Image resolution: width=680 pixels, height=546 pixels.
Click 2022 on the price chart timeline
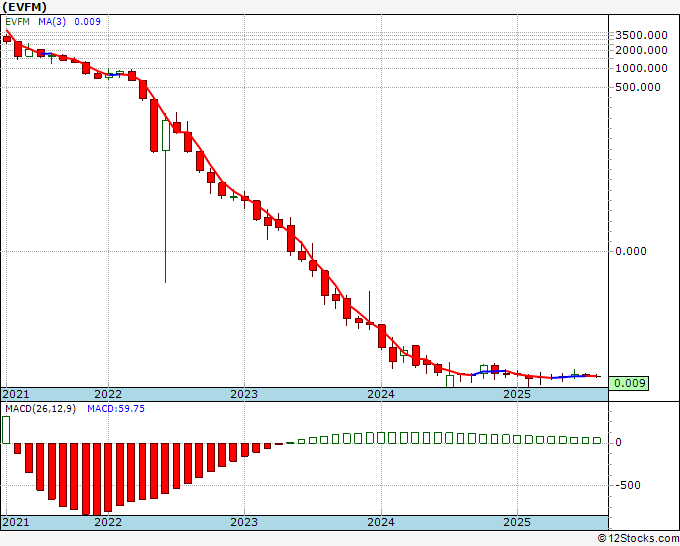tap(108, 394)
